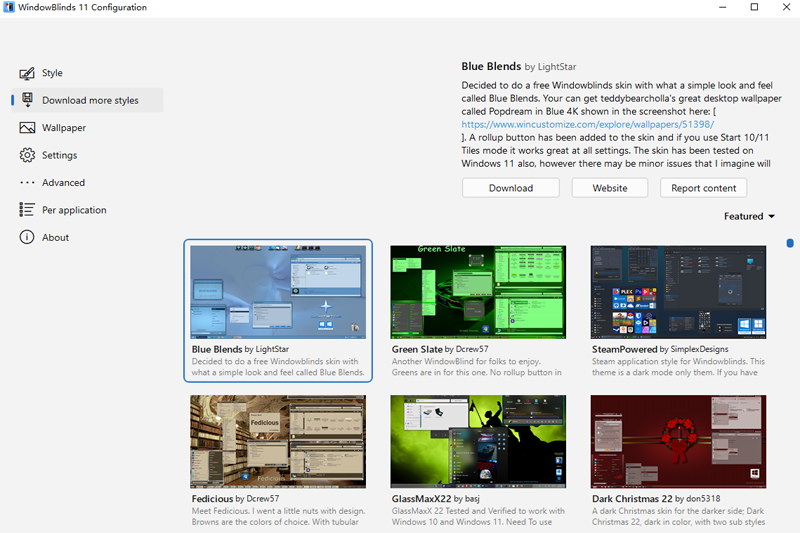This screenshot has width=800, height=533.
Task: Click the 'GlassMaxX22 by basj' title
Action: click(435, 498)
